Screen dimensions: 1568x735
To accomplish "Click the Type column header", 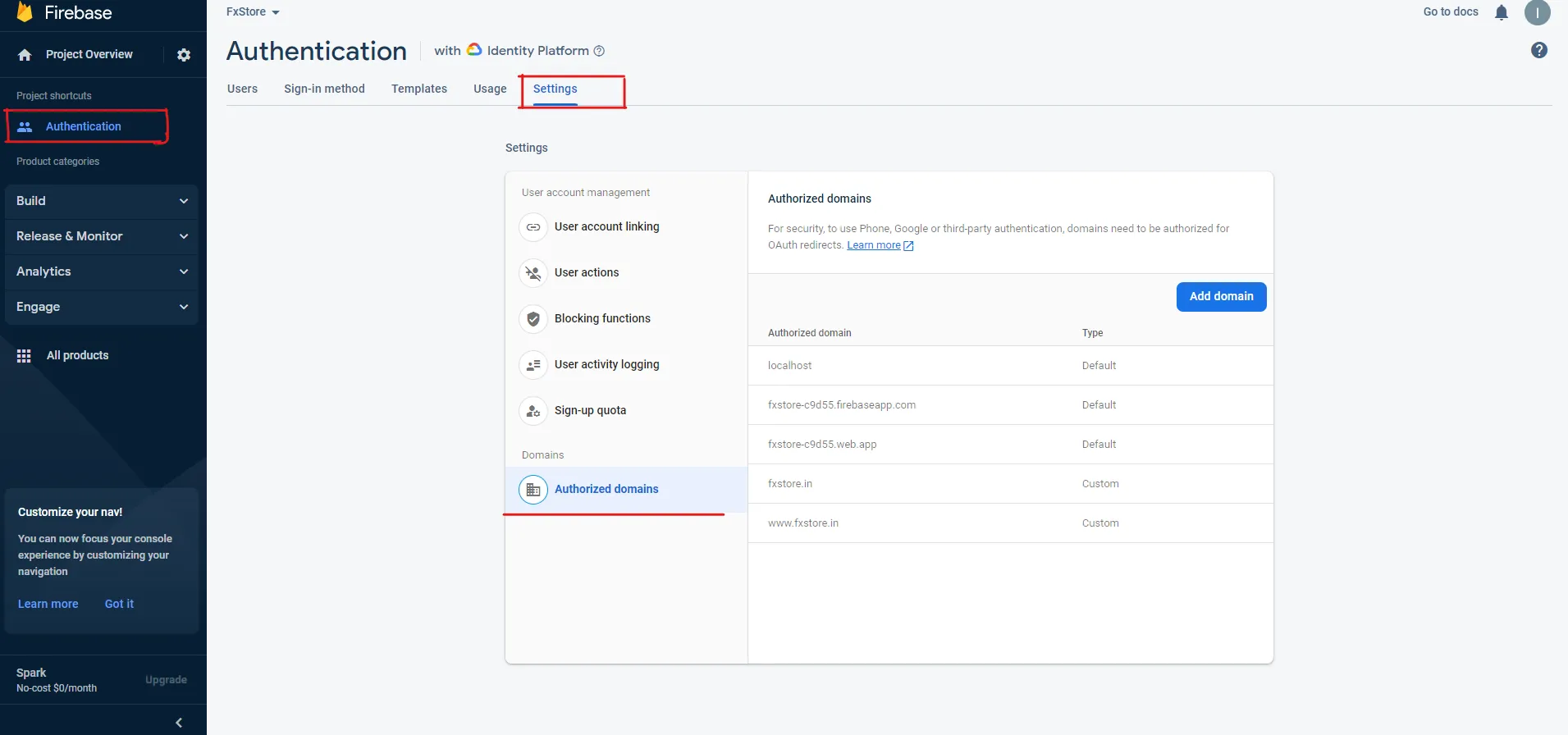I will tap(1092, 333).
